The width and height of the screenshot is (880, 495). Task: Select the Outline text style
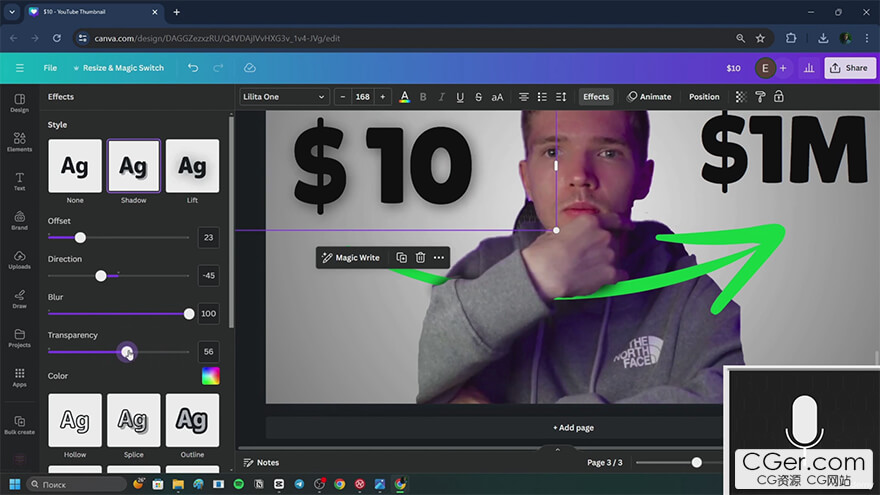(192, 420)
